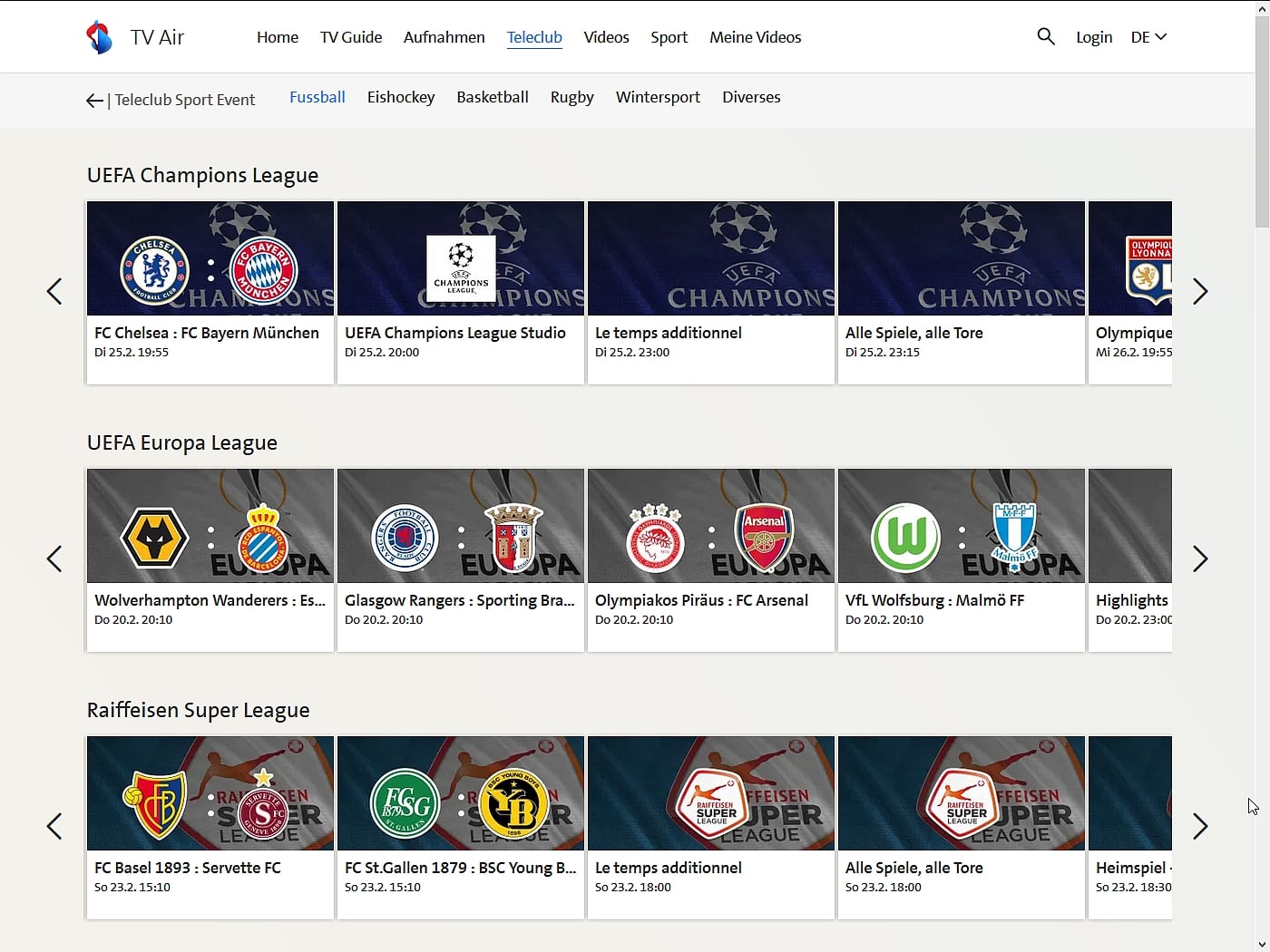Click the VfL Wolfsburg : Malmö FF title

point(934,600)
